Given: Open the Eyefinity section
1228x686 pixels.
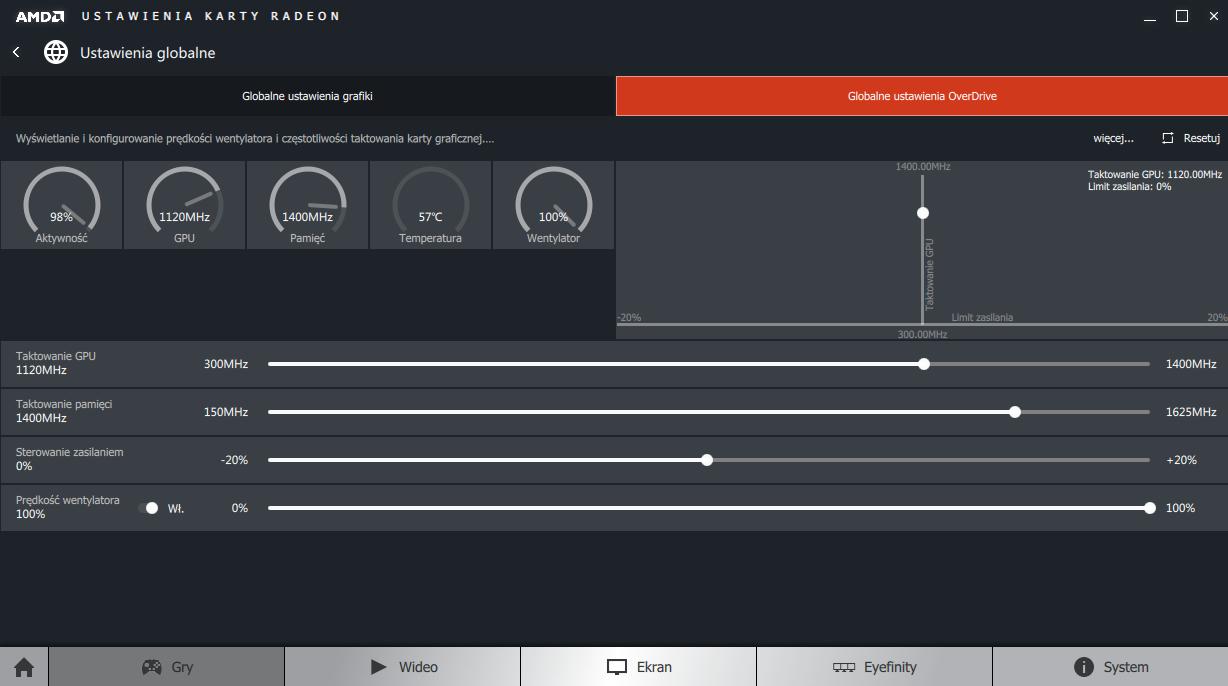Looking at the screenshot, I should [874, 667].
